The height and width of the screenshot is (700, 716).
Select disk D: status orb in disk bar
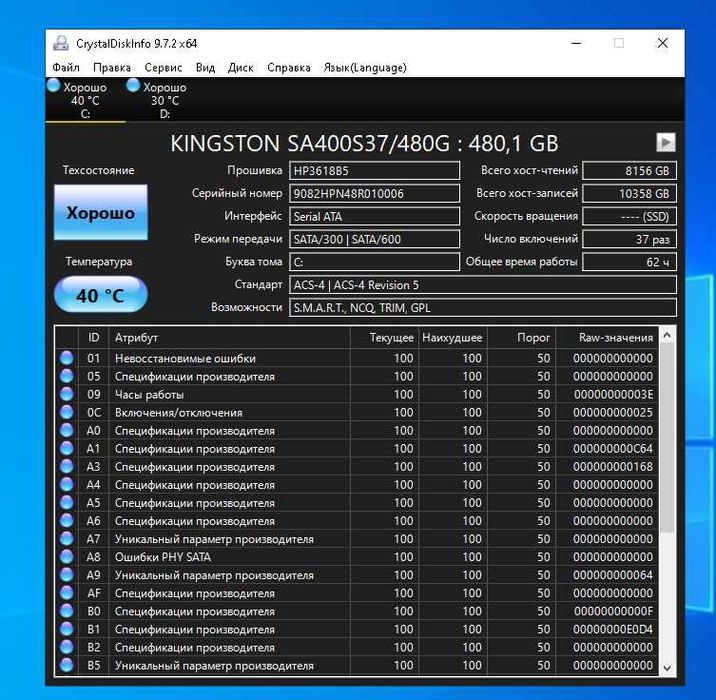click(x=133, y=85)
